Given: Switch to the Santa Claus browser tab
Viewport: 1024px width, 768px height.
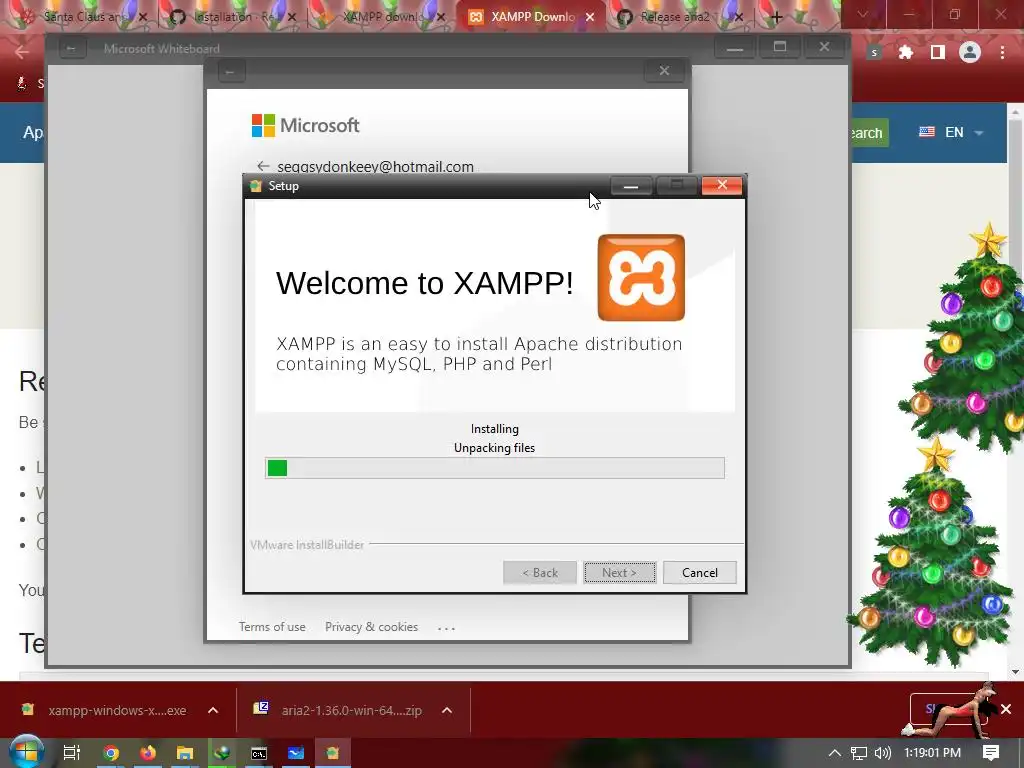Looking at the screenshot, I should [84, 17].
